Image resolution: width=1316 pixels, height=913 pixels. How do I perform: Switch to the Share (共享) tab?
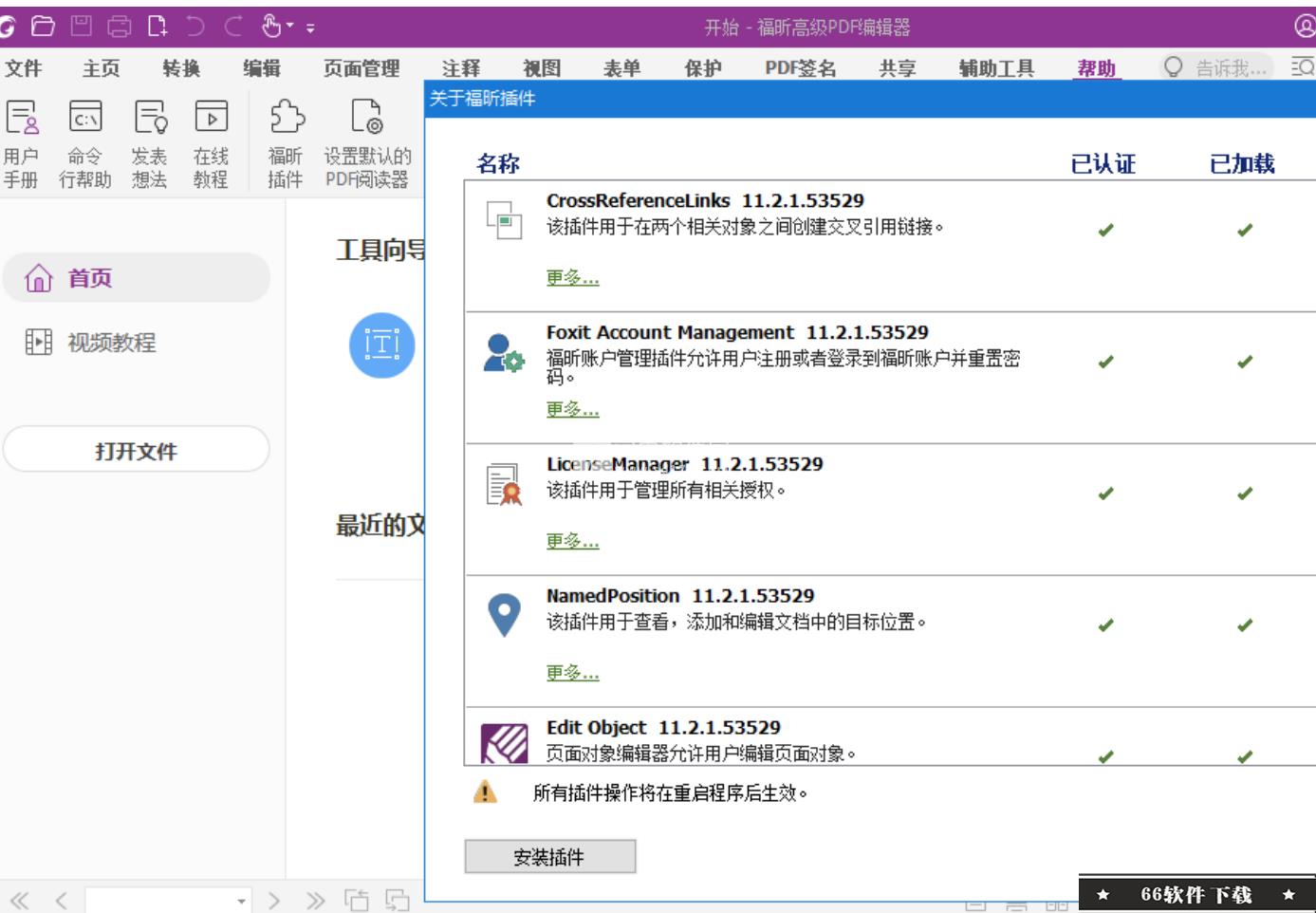click(x=898, y=68)
